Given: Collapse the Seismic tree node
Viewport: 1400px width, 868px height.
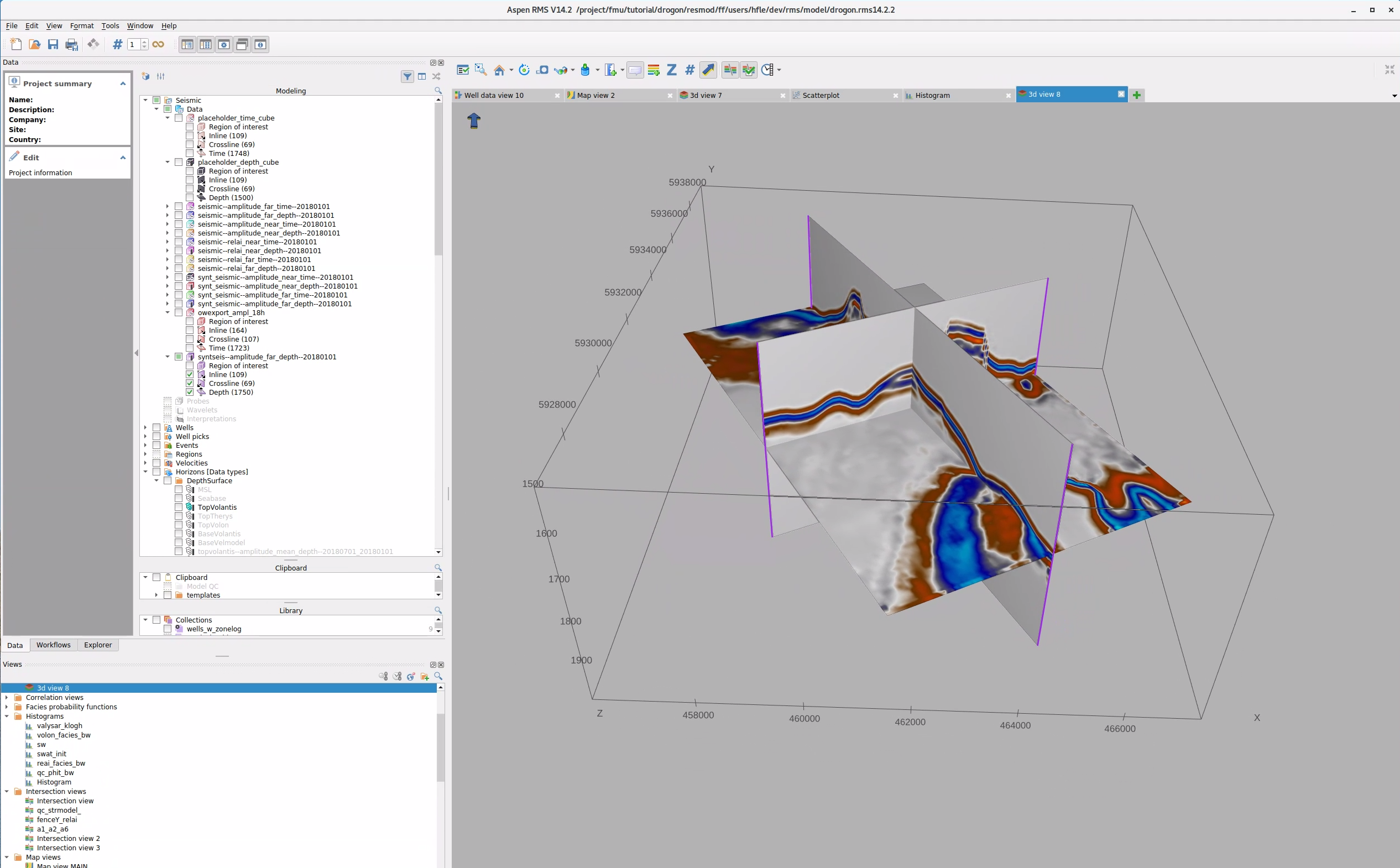Looking at the screenshot, I should coord(146,100).
